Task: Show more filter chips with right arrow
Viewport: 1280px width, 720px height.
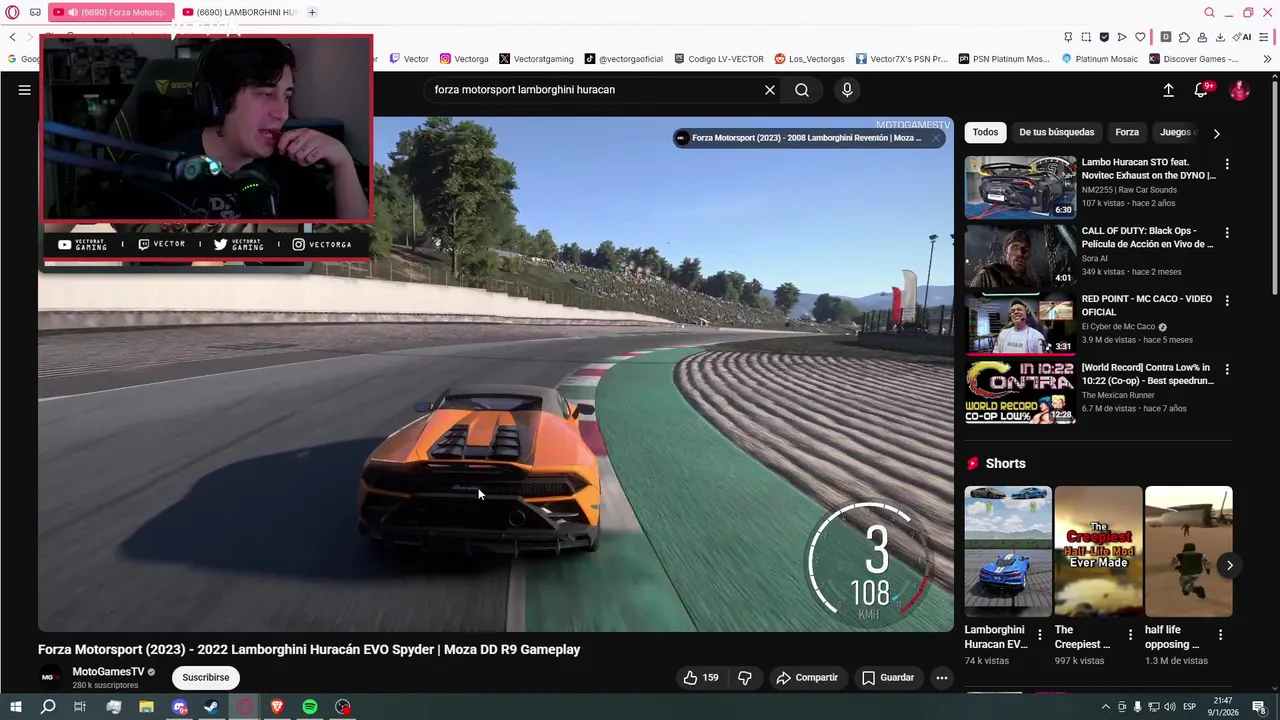Action: pos(1216,132)
